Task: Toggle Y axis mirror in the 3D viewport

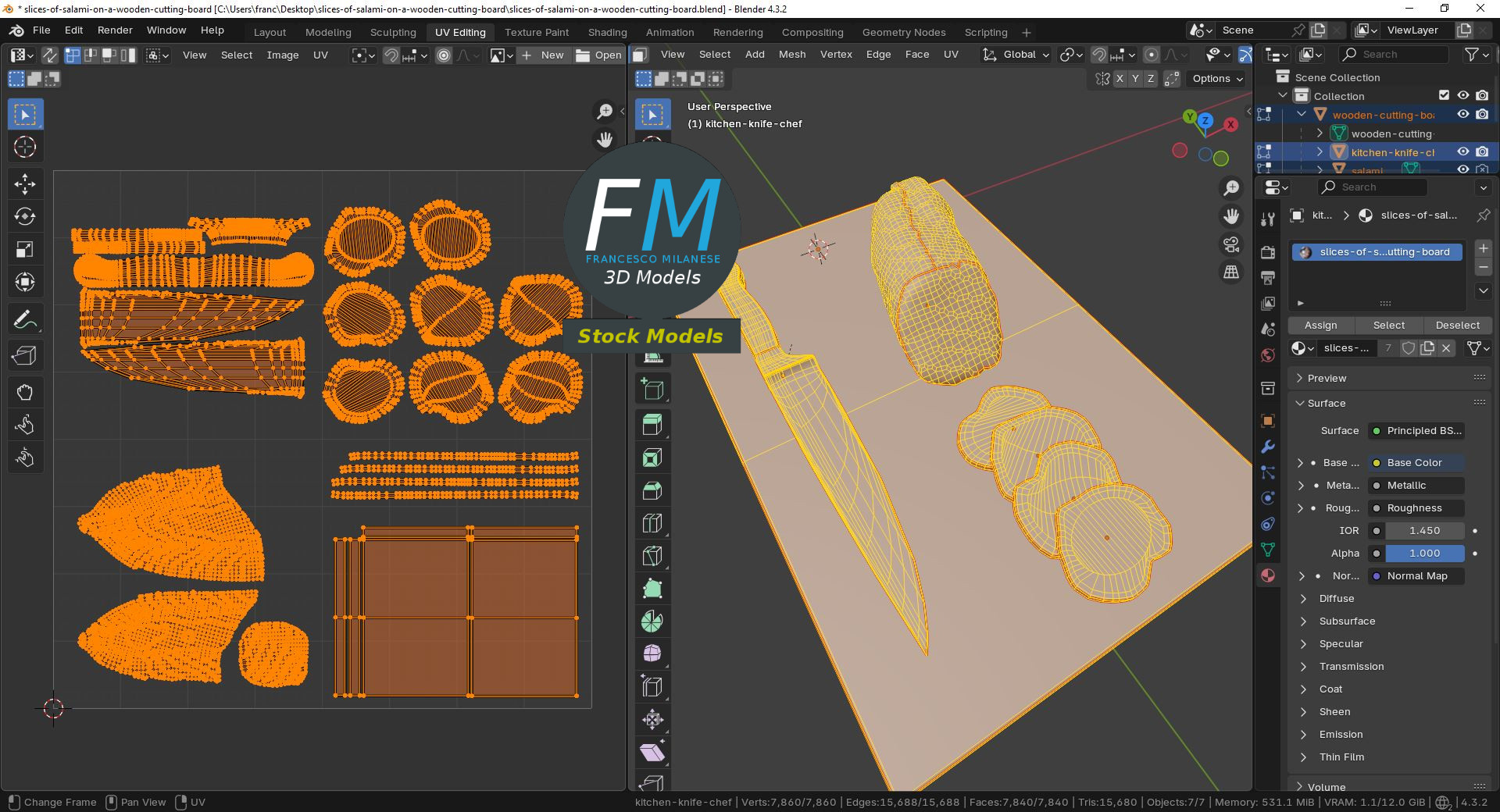Action: pos(1135,79)
